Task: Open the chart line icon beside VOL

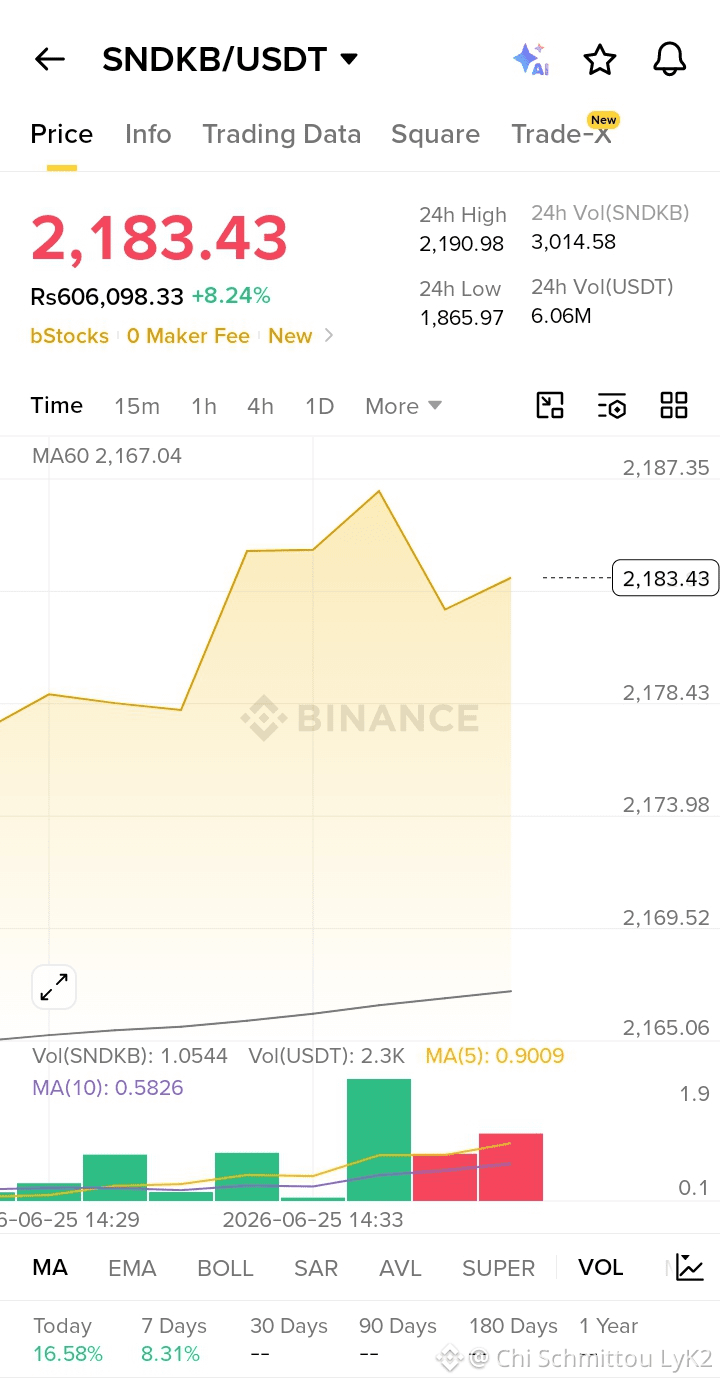Action: tap(690, 1267)
